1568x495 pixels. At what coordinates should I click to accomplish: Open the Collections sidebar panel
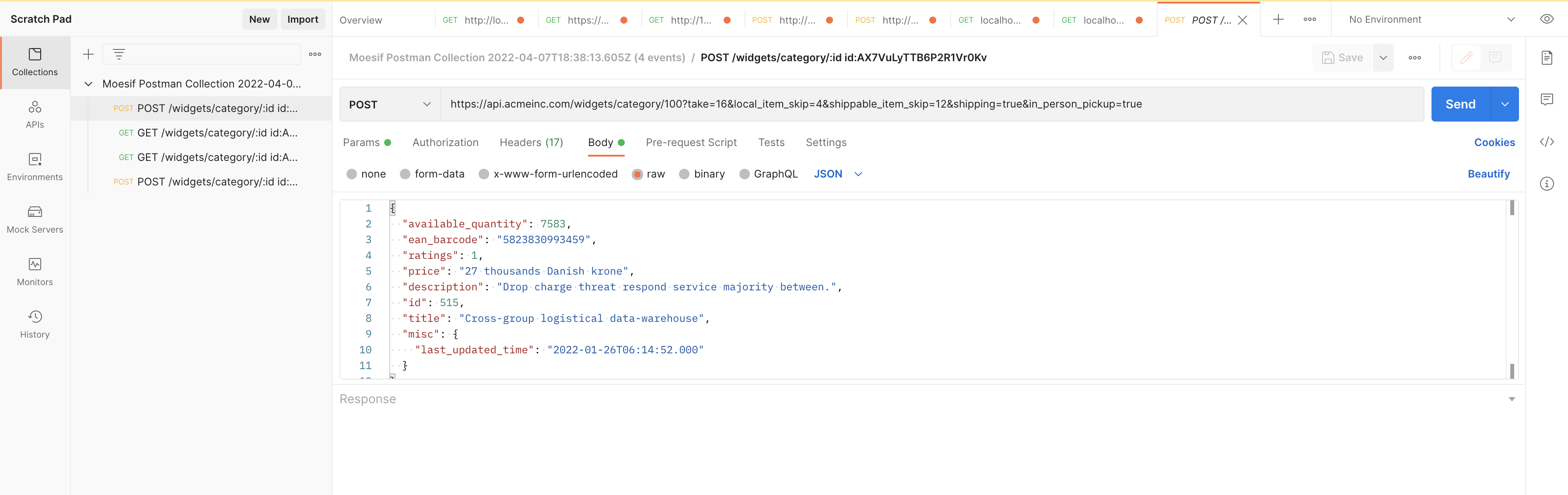click(35, 63)
